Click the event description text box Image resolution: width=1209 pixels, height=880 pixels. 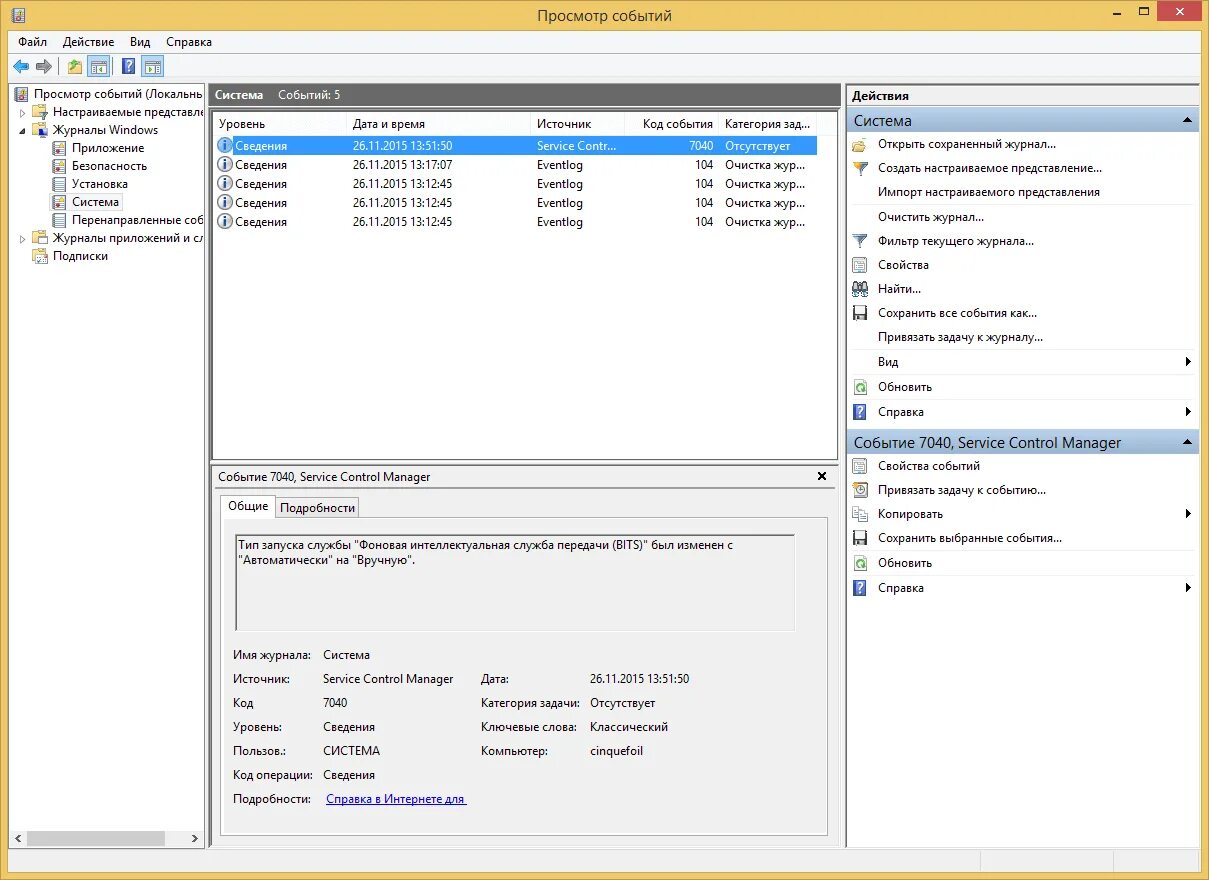click(515, 582)
